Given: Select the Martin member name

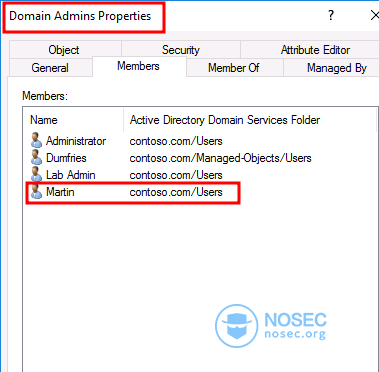Looking at the screenshot, I should pos(60,192).
